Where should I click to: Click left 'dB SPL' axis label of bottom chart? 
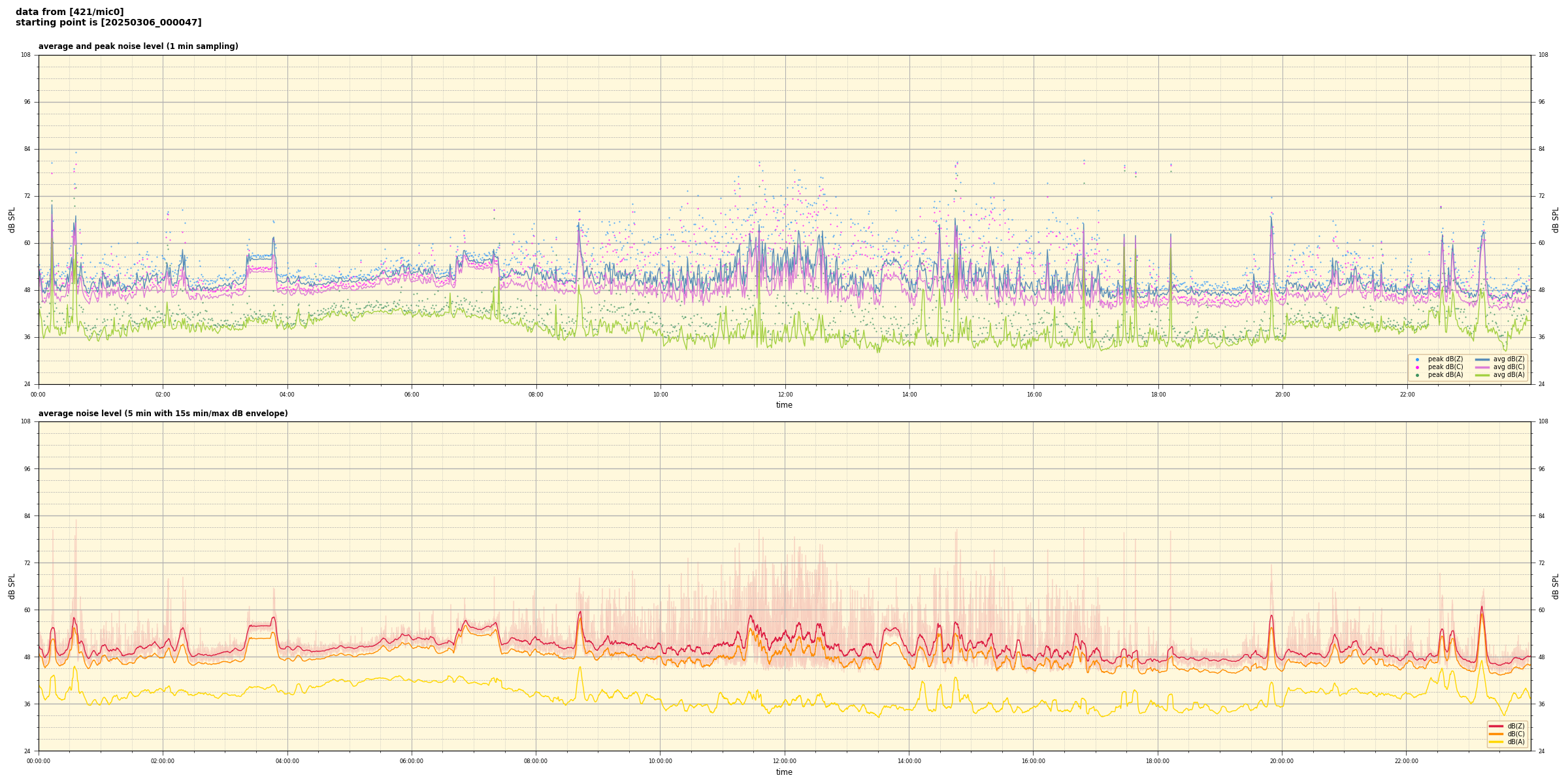[12, 586]
